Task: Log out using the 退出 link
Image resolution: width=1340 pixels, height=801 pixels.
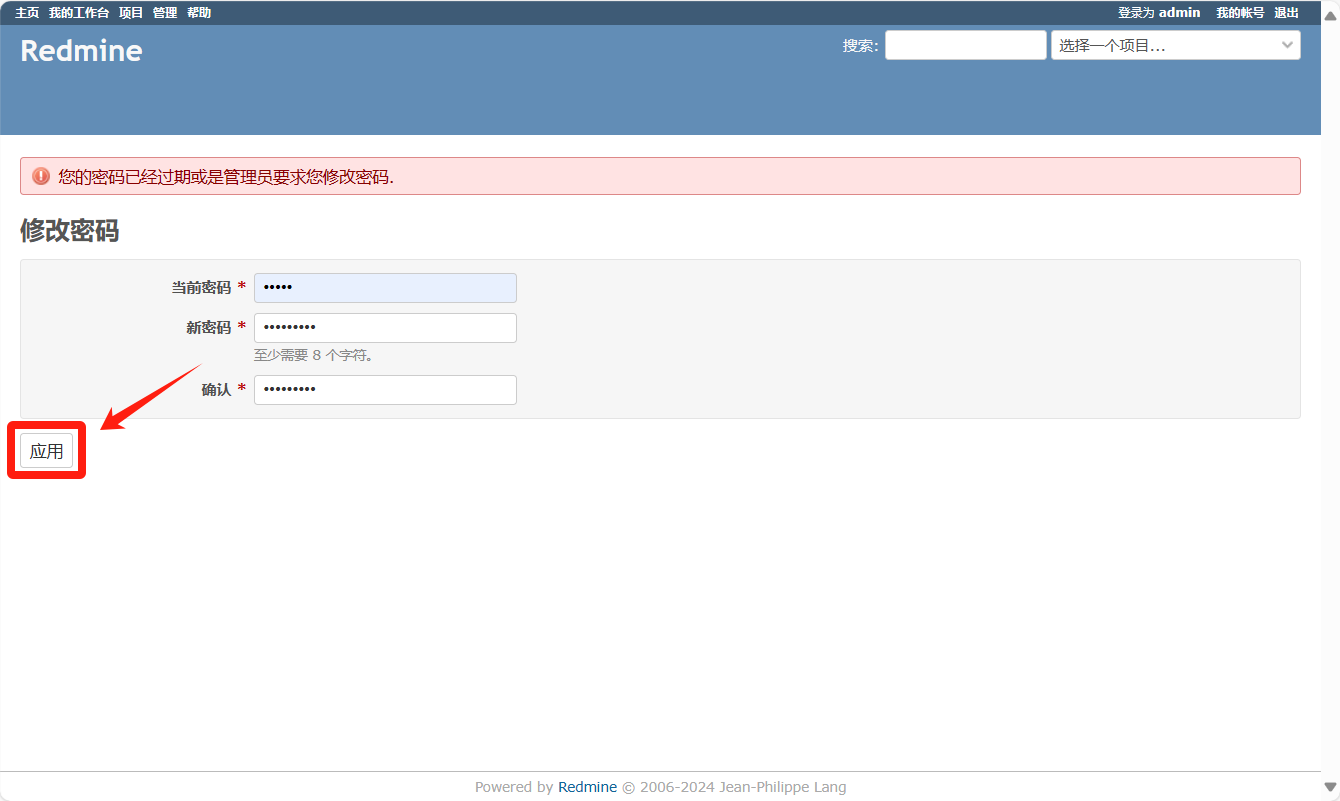Action: coord(1286,13)
